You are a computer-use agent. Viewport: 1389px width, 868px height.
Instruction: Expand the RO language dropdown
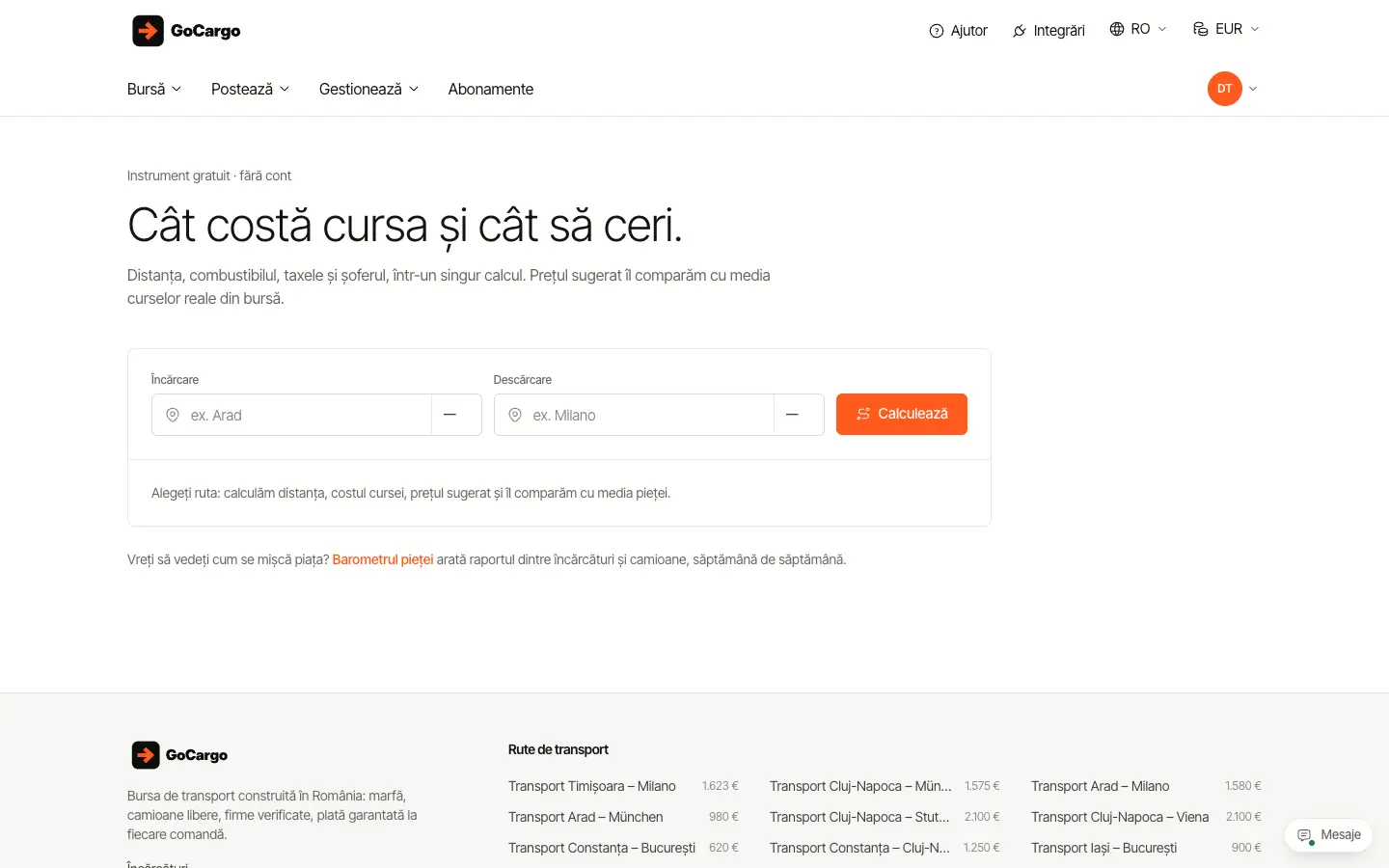point(1138,29)
